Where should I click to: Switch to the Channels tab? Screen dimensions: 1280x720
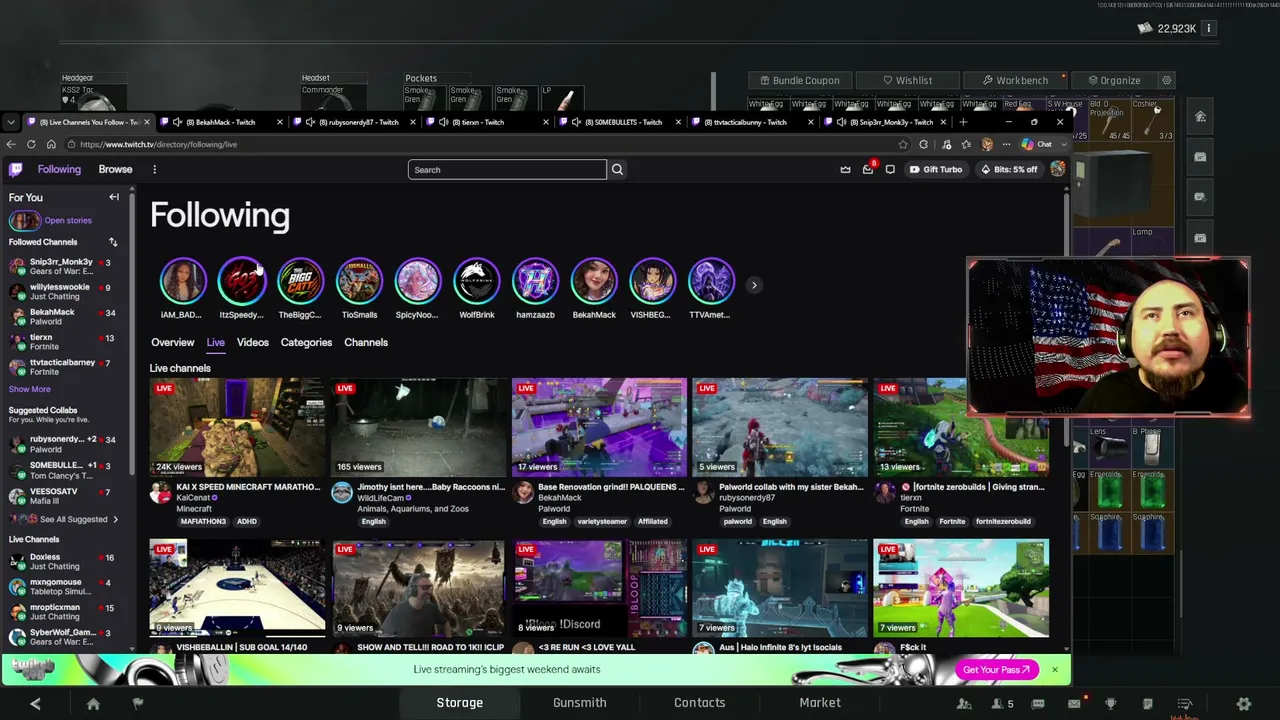(x=366, y=342)
